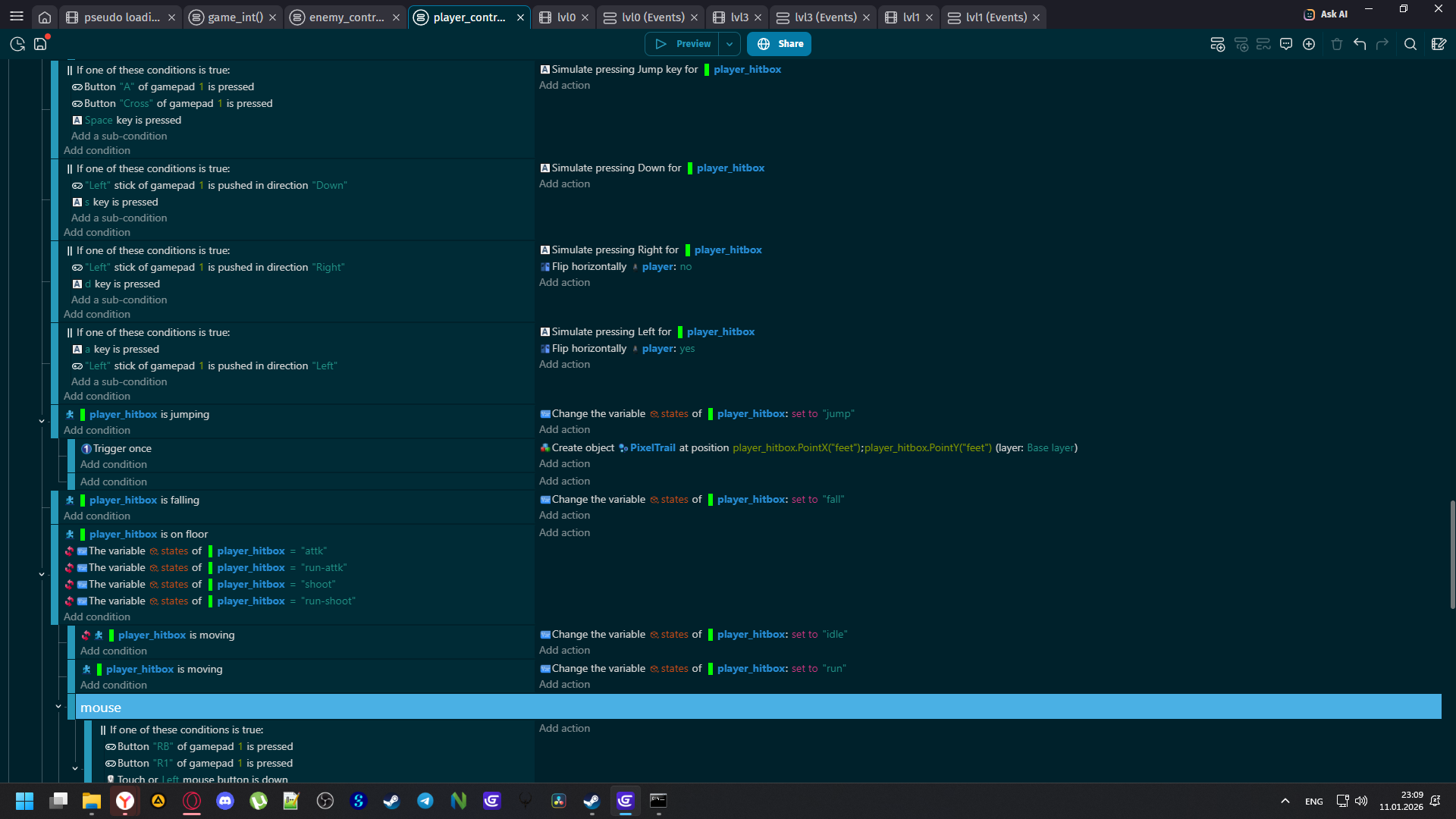
Task: Open the project manager hamburger menu
Action: coord(17,17)
